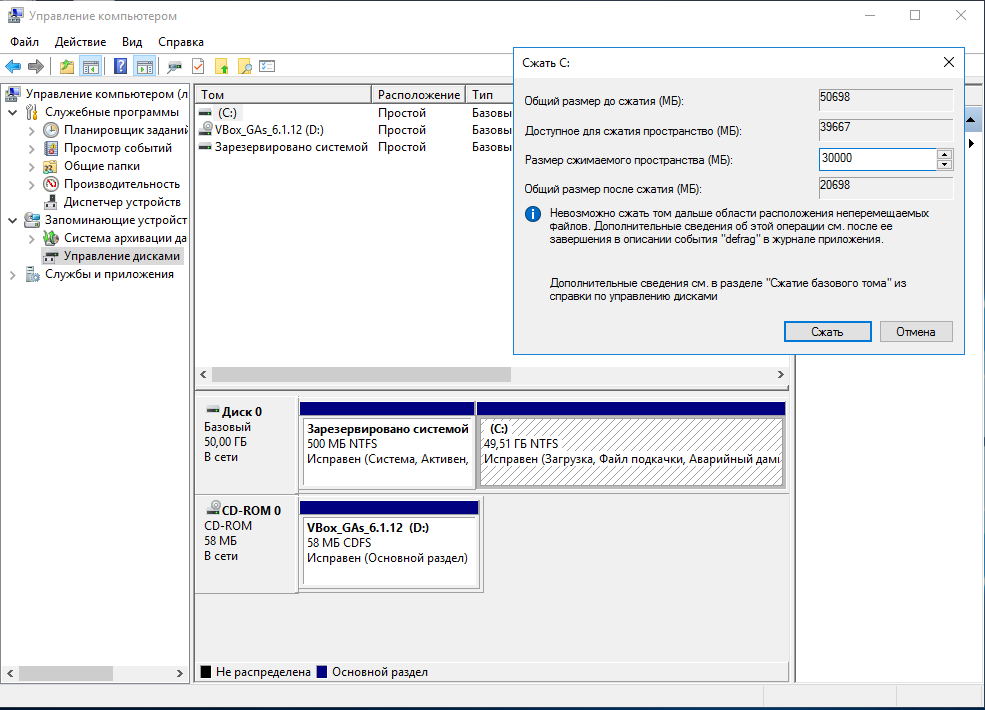
Task: Toggle the action pane toolbar icon
Action: pos(144,67)
